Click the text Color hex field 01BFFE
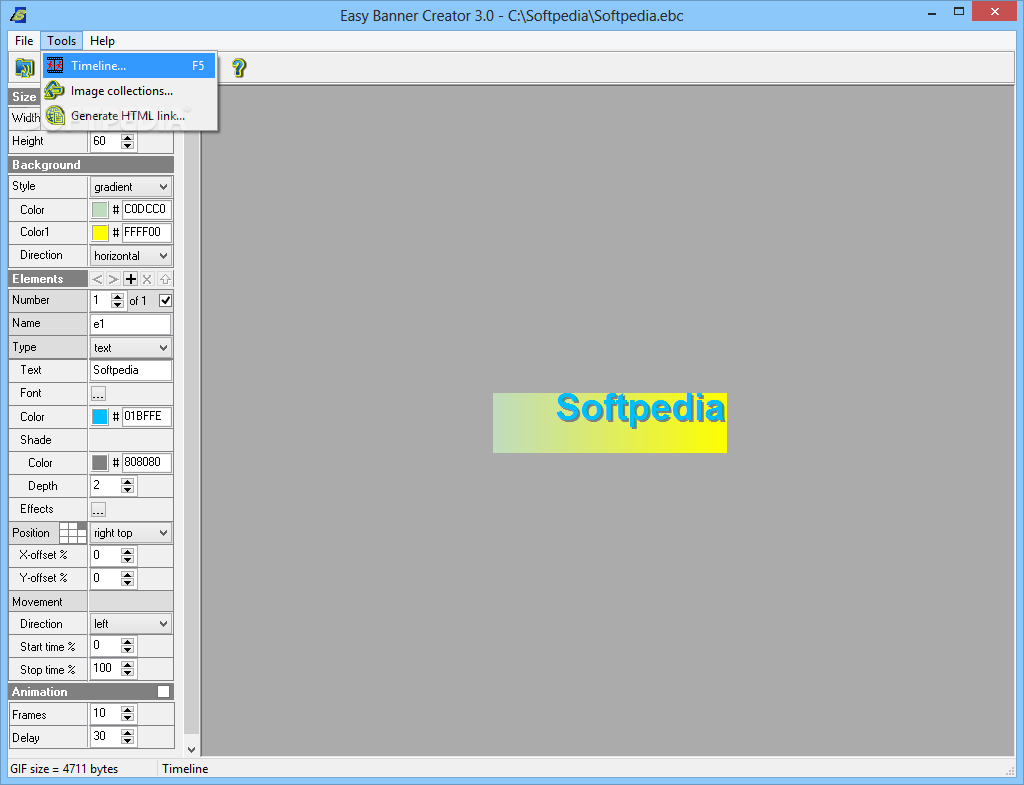The height and width of the screenshot is (785, 1024). click(147, 417)
